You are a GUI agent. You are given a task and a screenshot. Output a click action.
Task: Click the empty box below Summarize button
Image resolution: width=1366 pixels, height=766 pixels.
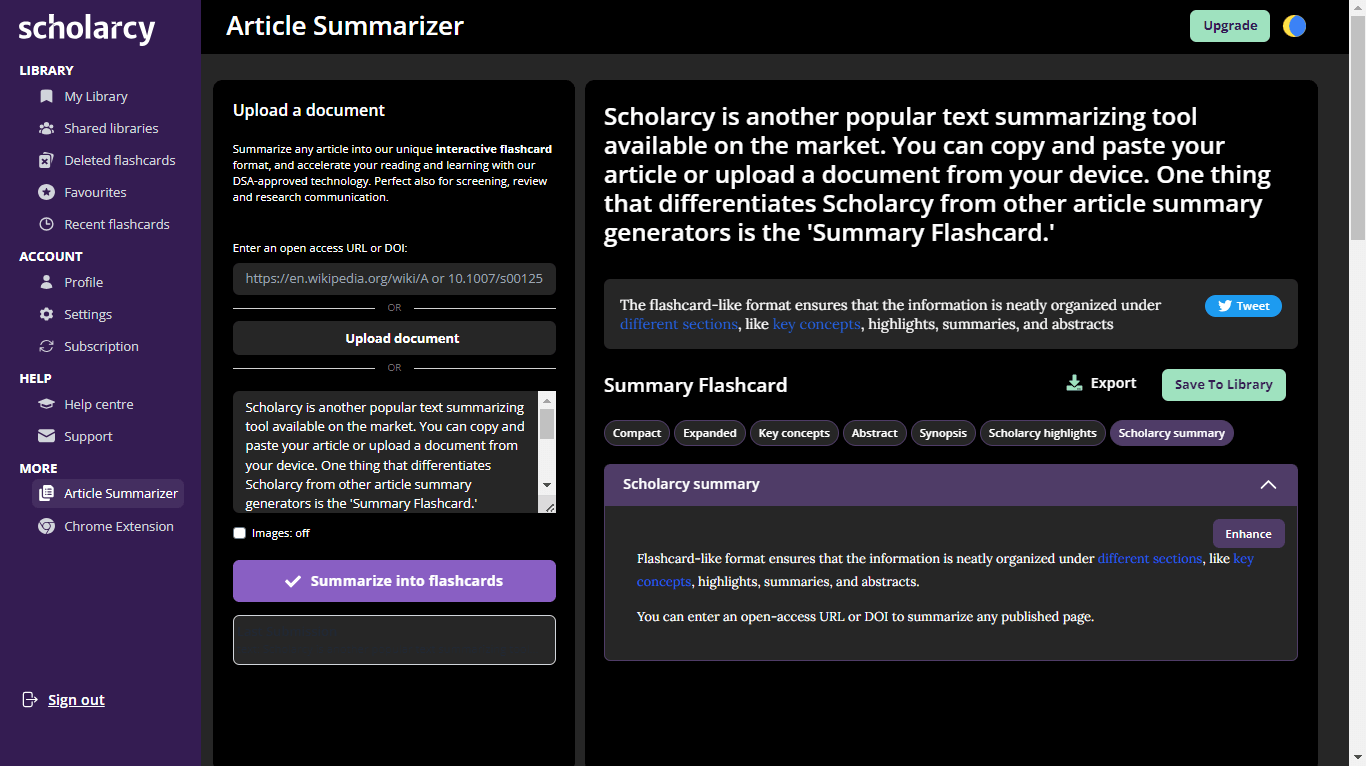pyautogui.click(x=394, y=640)
